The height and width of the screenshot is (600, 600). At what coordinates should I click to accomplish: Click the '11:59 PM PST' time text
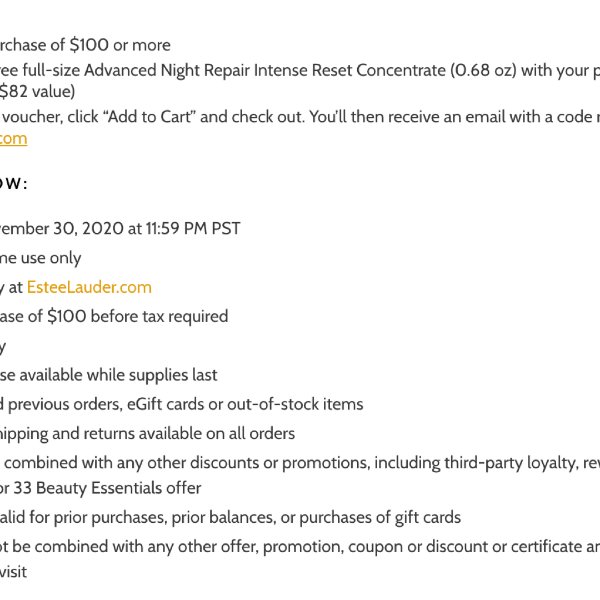[193, 228]
